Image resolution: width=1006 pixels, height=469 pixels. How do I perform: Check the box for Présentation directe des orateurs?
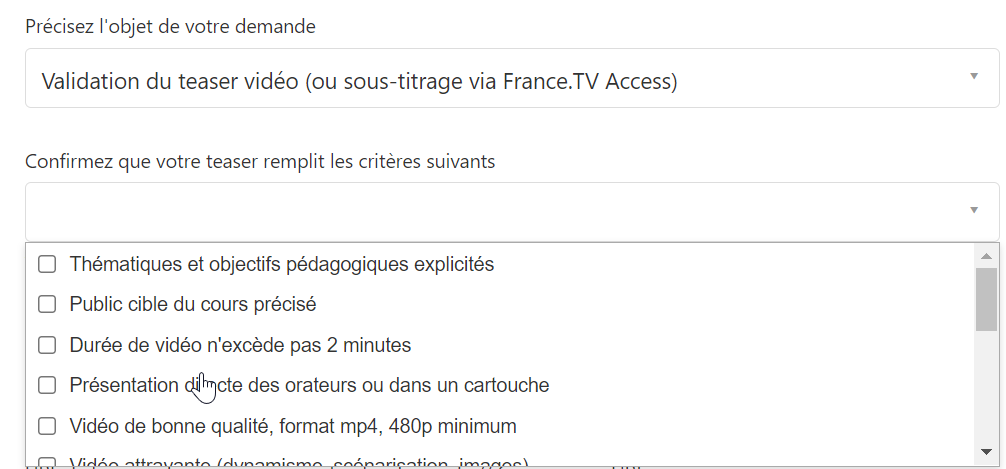coord(47,385)
